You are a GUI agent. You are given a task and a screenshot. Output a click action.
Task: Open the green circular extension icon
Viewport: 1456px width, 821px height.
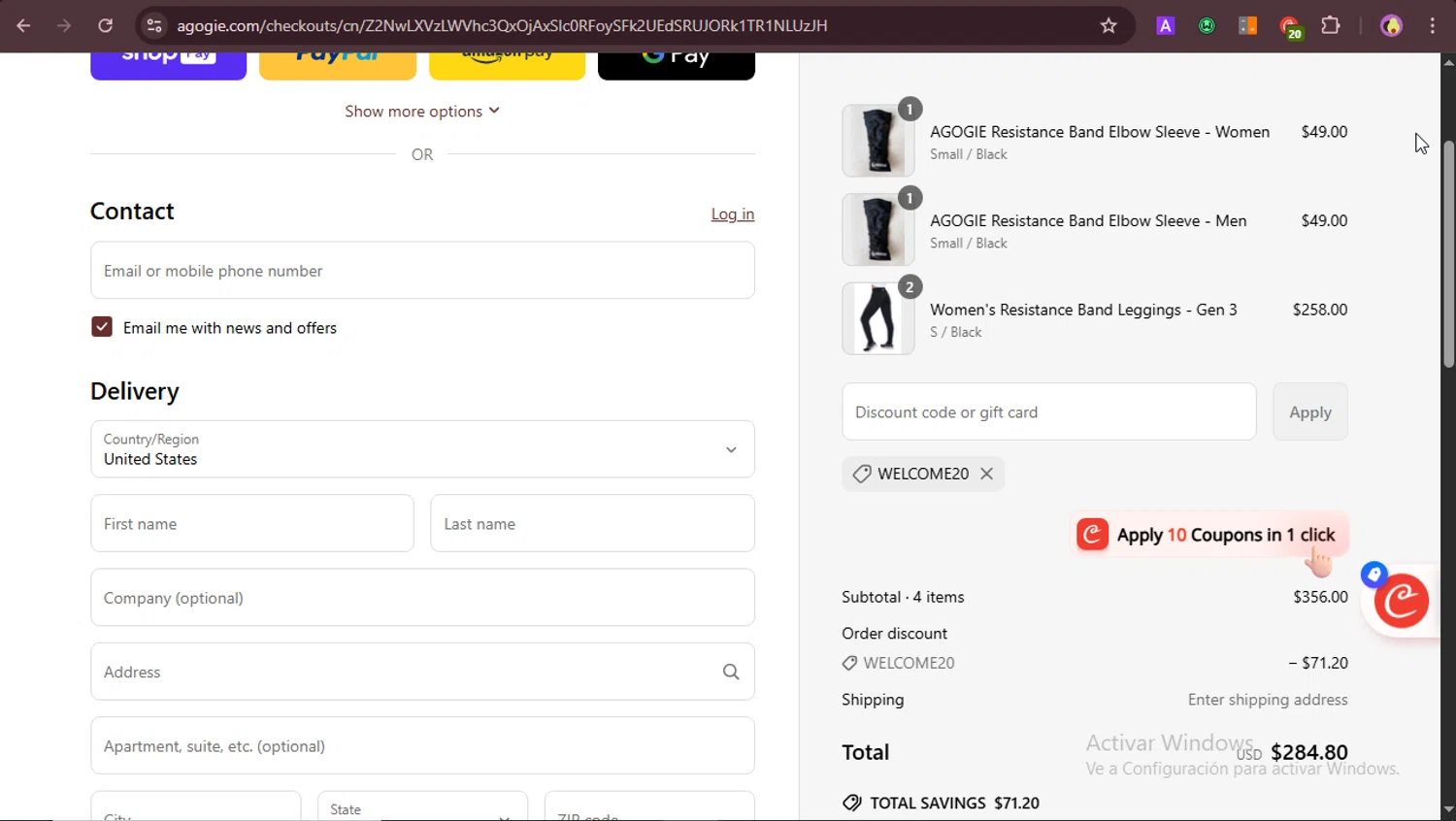(x=1207, y=26)
